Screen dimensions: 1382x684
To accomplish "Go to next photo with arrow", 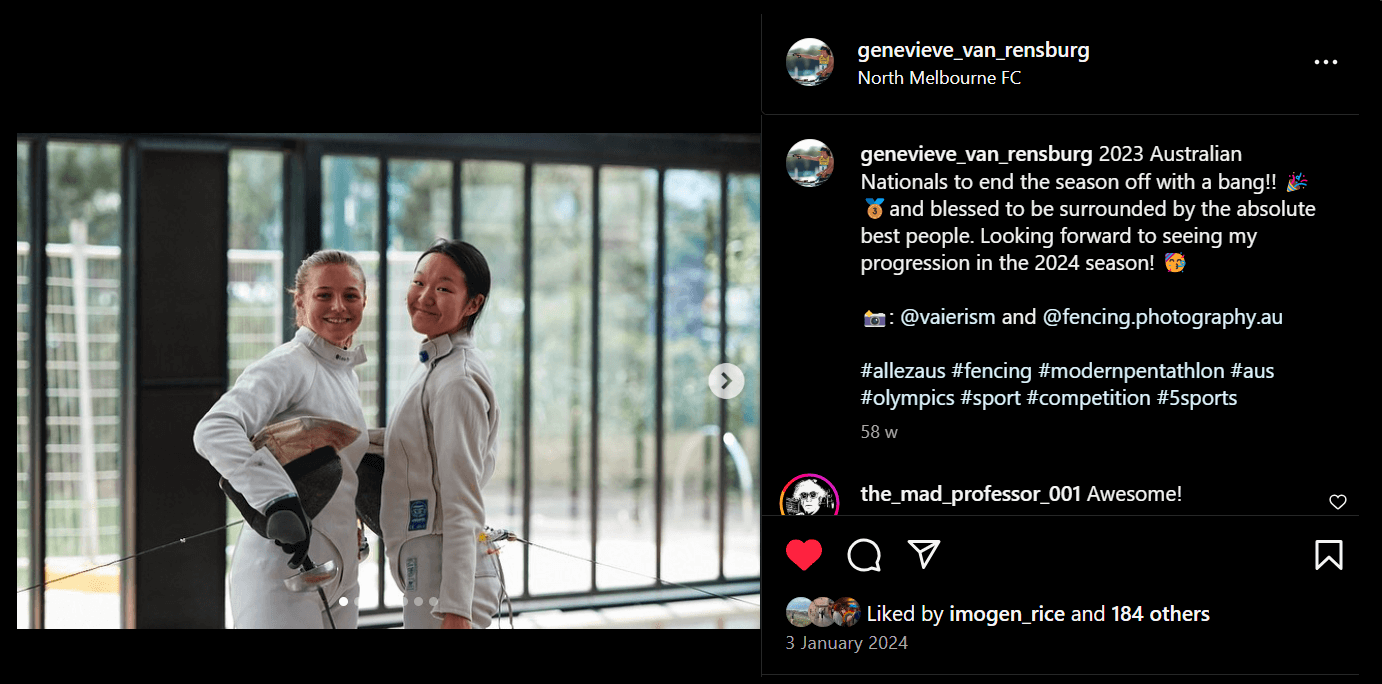I will (x=726, y=381).
